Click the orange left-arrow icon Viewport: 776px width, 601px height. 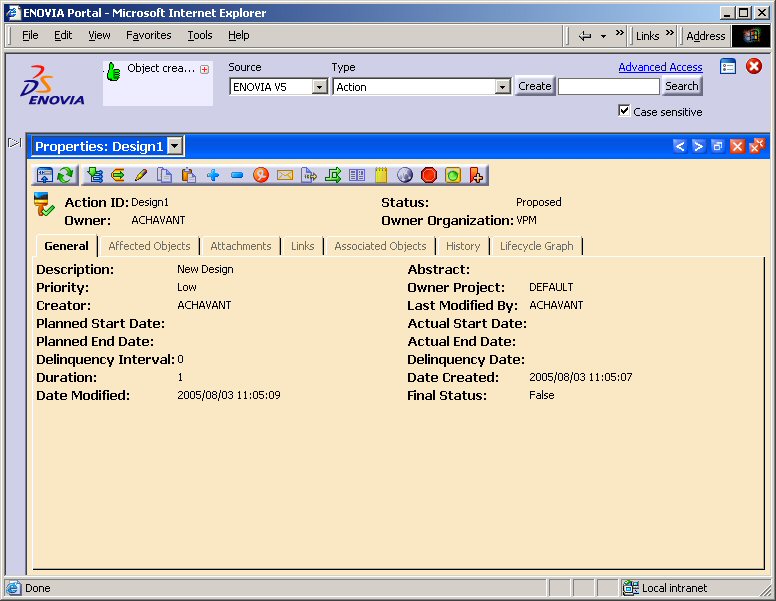(117, 175)
